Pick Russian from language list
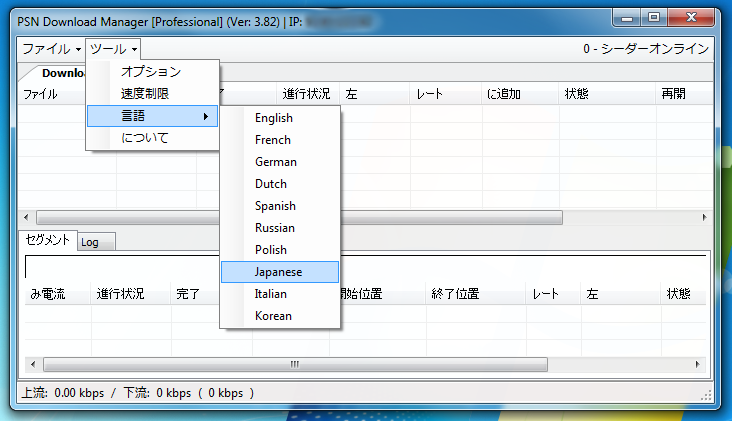Image resolution: width=732 pixels, height=421 pixels. pyautogui.click(x=280, y=228)
